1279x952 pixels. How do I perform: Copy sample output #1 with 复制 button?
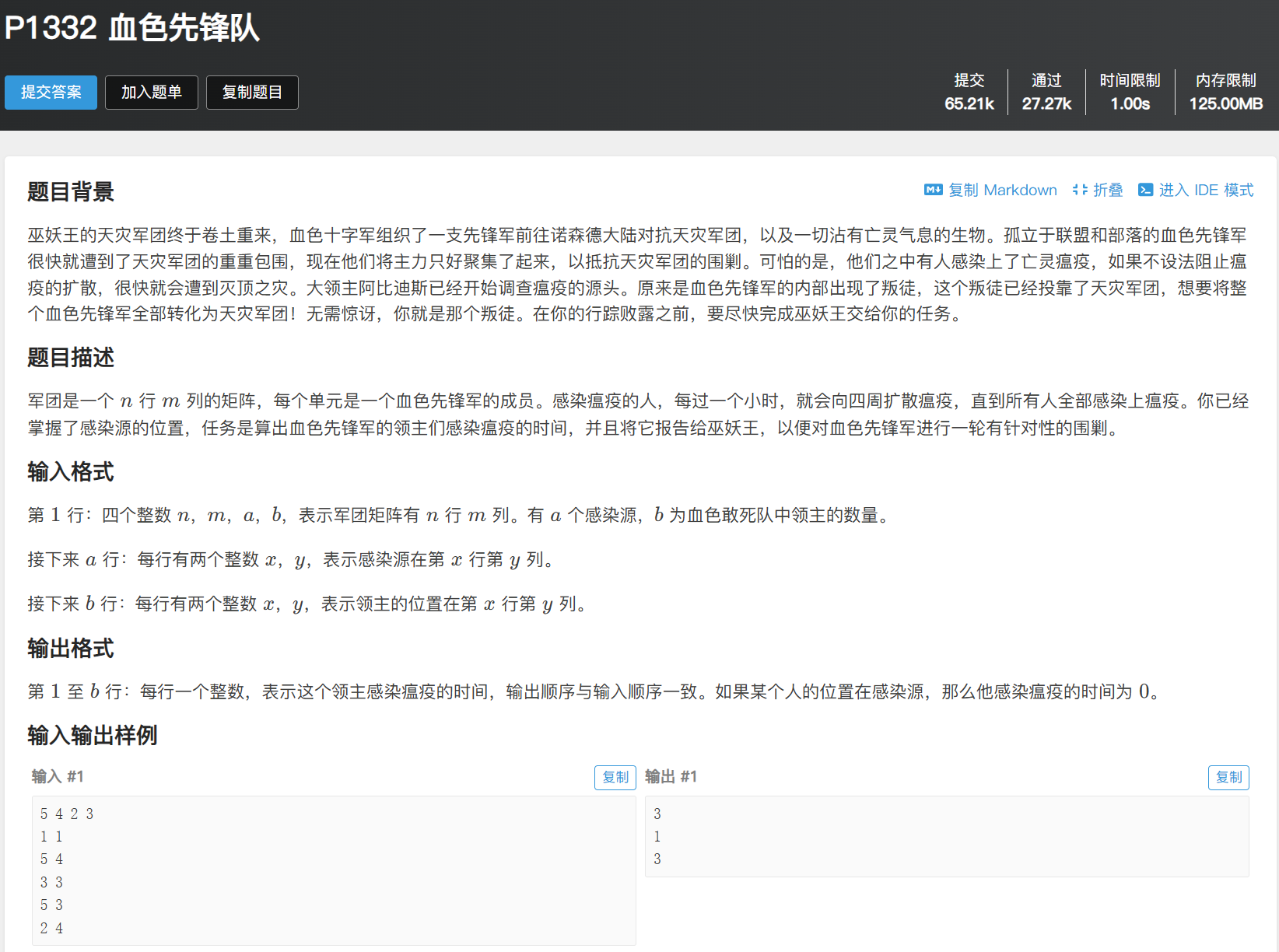coord(1228,777)
